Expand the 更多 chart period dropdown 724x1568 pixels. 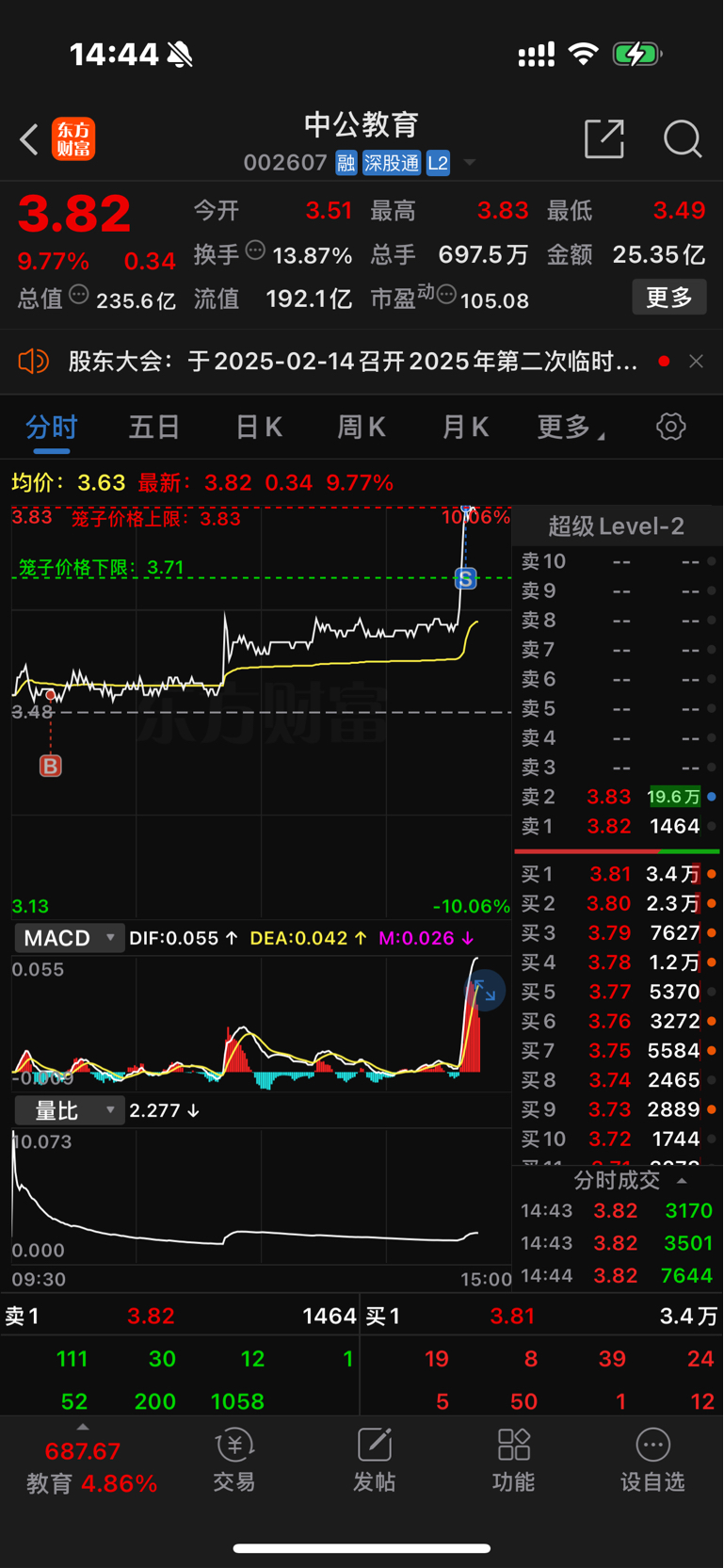point(571,428)
